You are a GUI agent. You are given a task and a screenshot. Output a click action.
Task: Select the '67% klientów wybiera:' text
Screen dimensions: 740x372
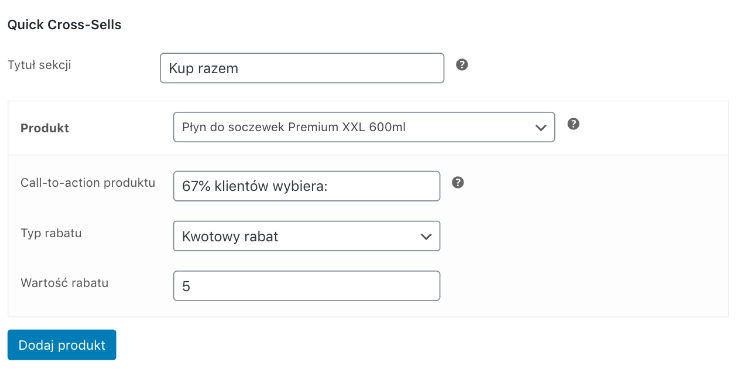pyautogui.click(x=255, y=186)
